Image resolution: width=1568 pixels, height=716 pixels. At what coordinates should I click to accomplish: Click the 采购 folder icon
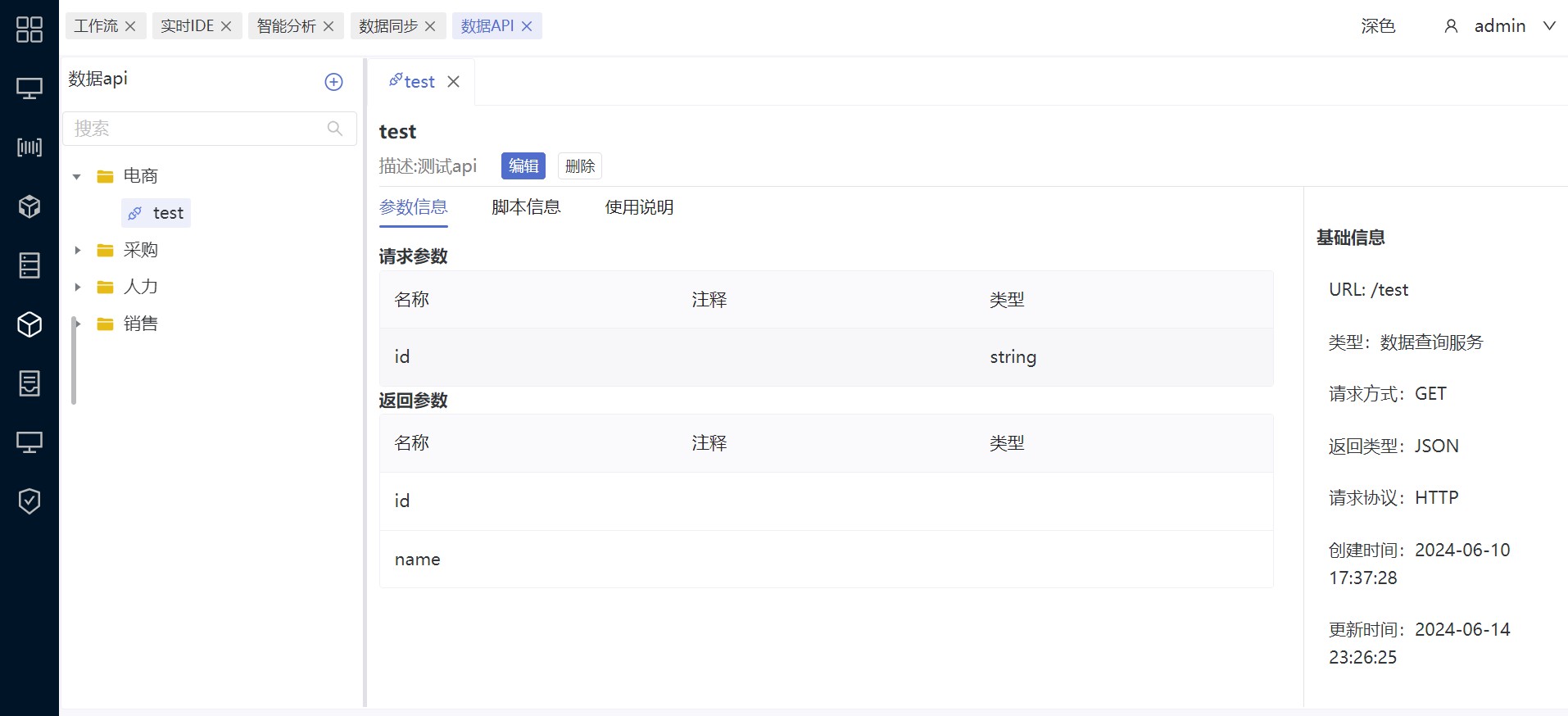[x=105, y=250]
